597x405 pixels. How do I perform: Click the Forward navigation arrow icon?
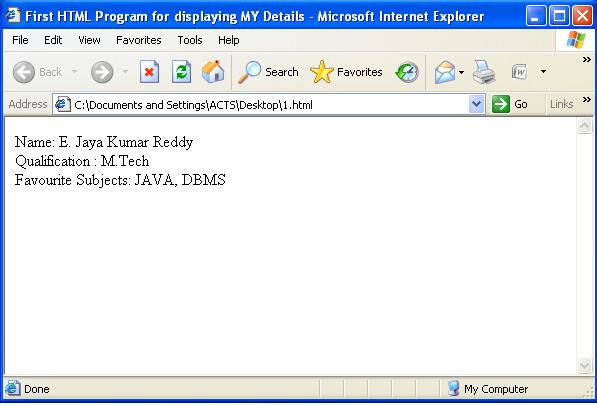click(102, 72)
